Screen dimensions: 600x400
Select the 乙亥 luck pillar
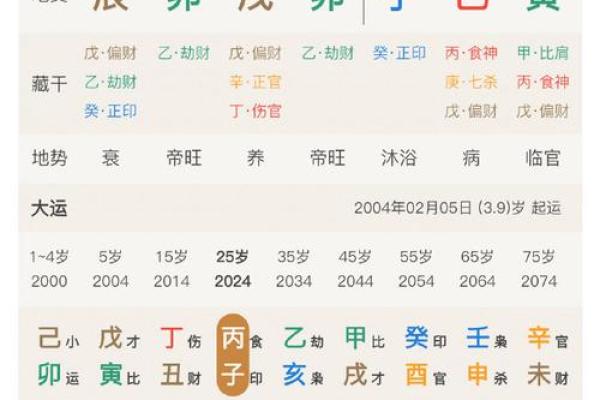click(x=303, y=357)
